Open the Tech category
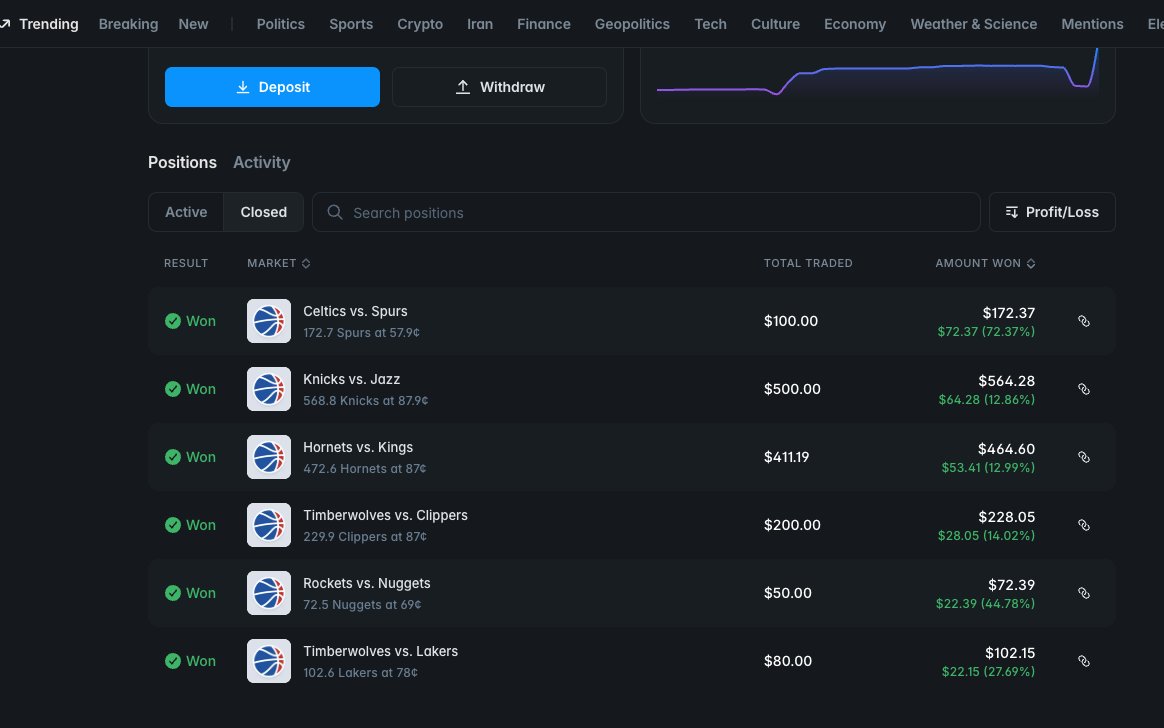The width and height of the screenshot is (1164, 728). point(710,24)
